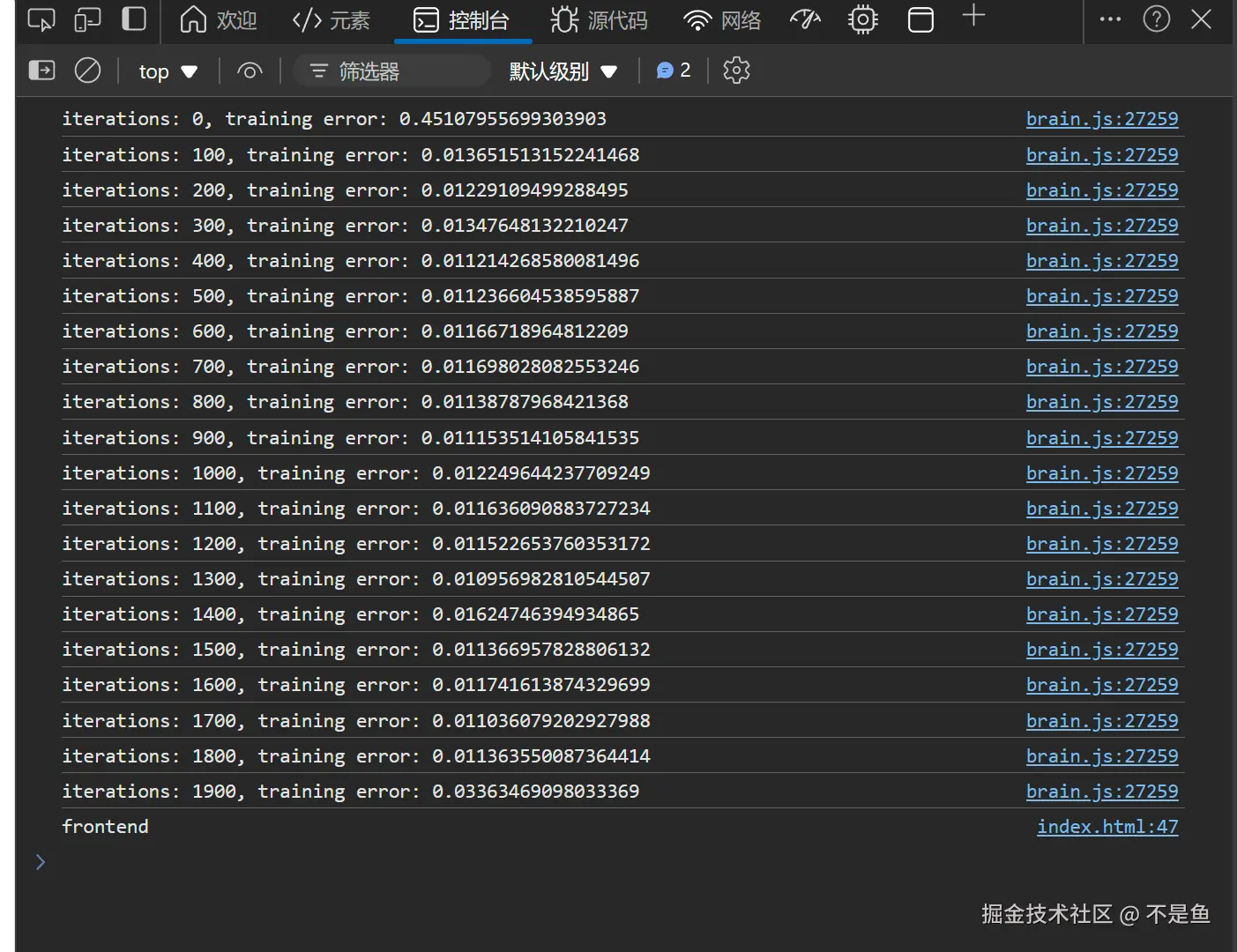The height and width of the screenshot is (952, 1237).
Task: Open the Welcome (欢迎) tab
Action: [218, 20]
